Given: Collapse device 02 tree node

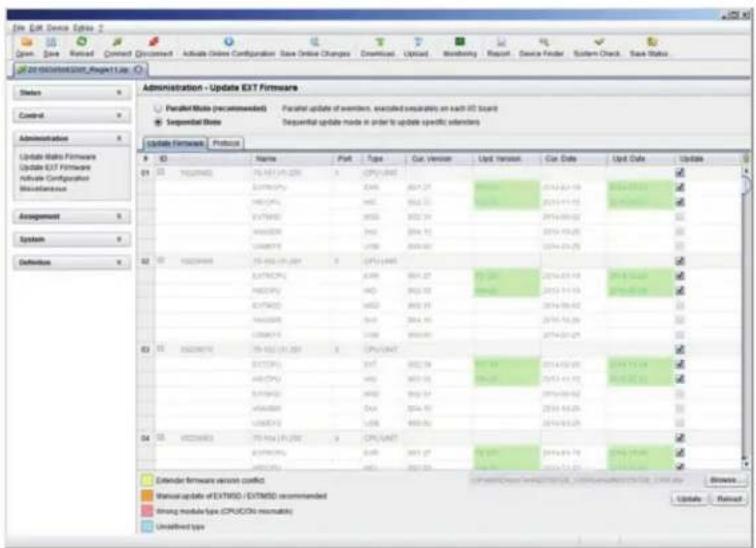Looking at the screenshot, I should pyautogui.click(x=161, y=260).
